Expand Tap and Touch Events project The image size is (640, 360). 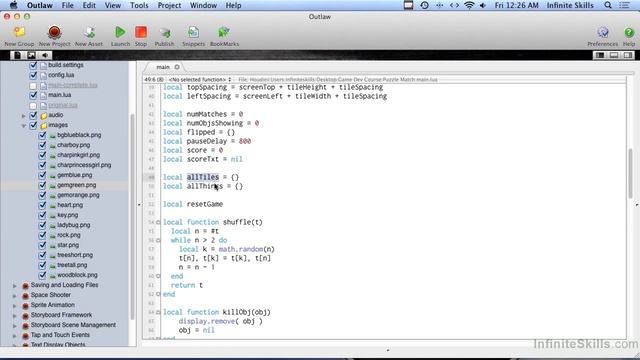pos(15,336)
